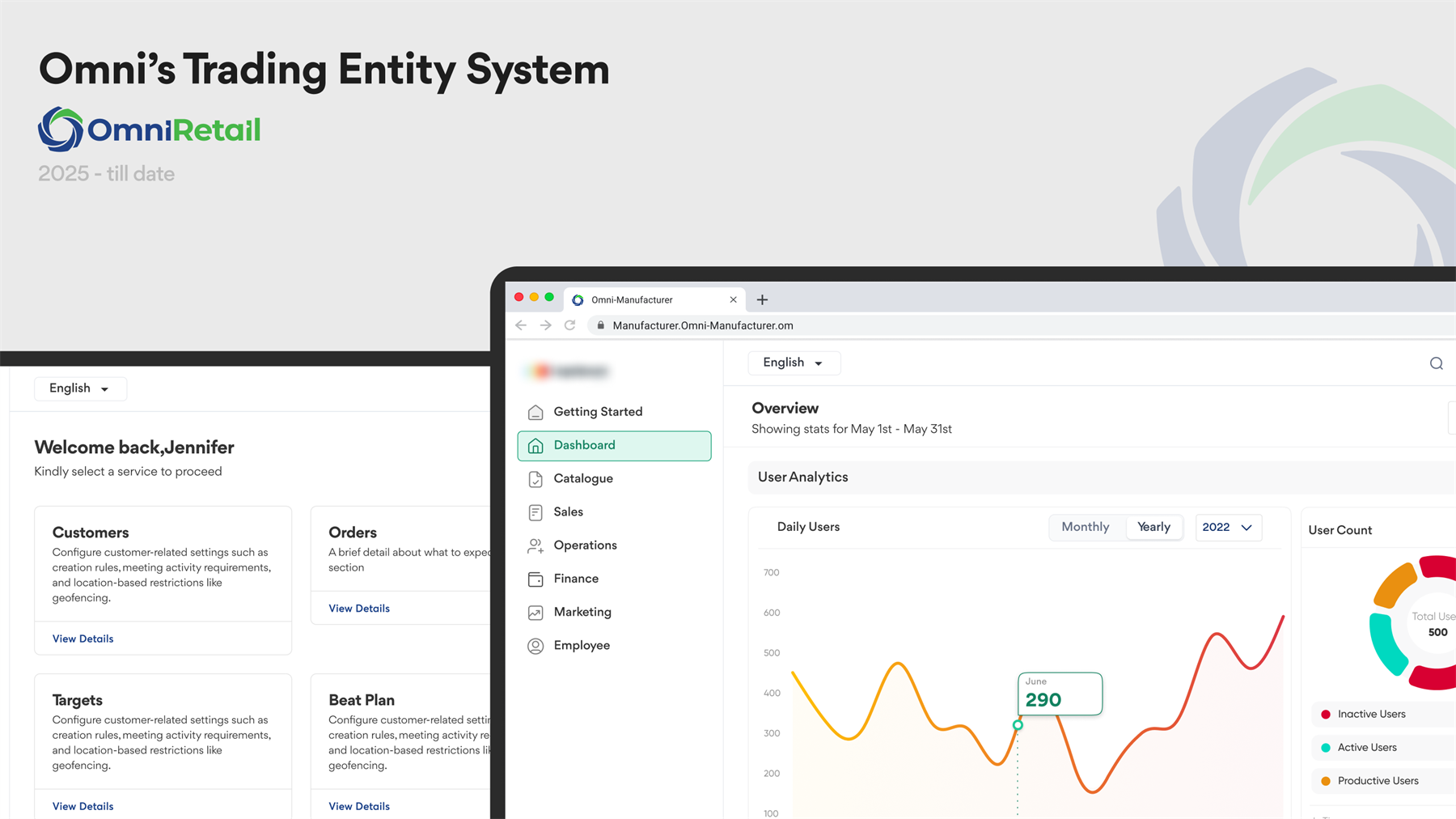
Task: Open Finance in the sidebar
Action: 614,579
